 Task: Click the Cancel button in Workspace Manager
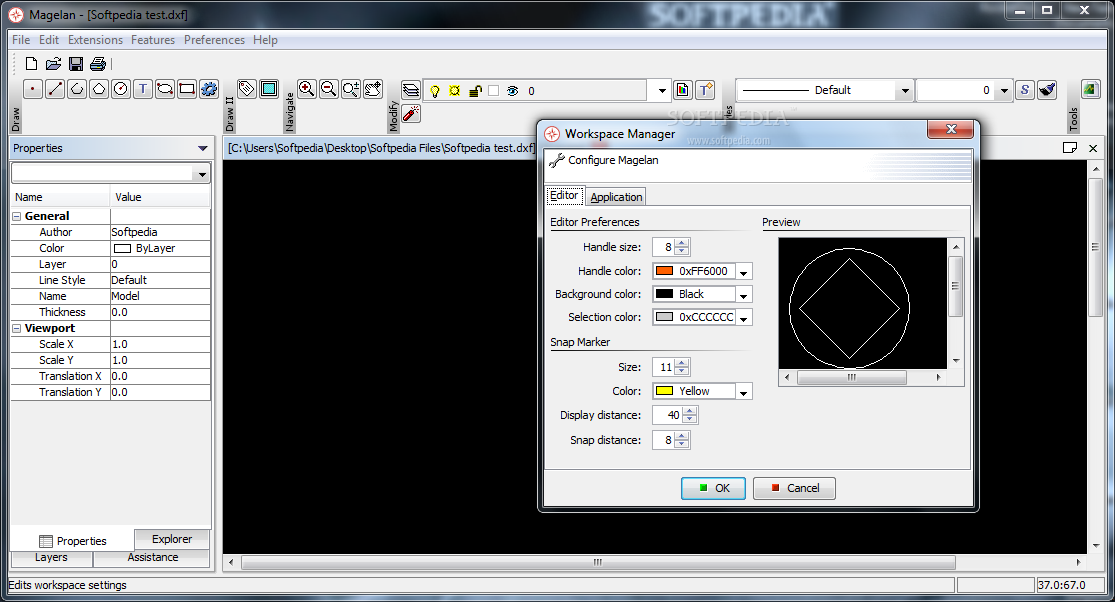pyautogui.click(x=794, y=488)
